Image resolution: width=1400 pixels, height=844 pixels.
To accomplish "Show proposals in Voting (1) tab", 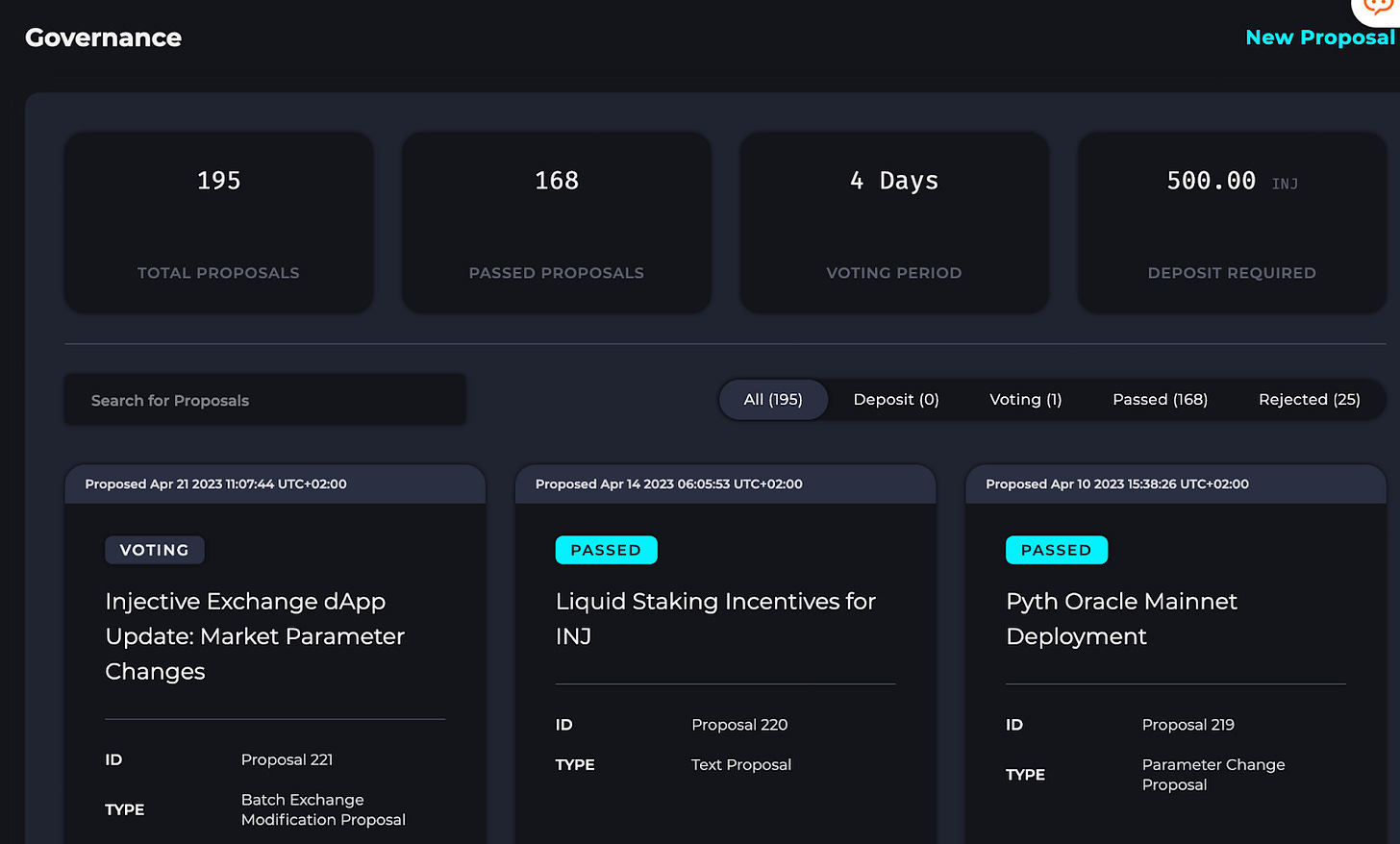I will [x=1026, y=400].
